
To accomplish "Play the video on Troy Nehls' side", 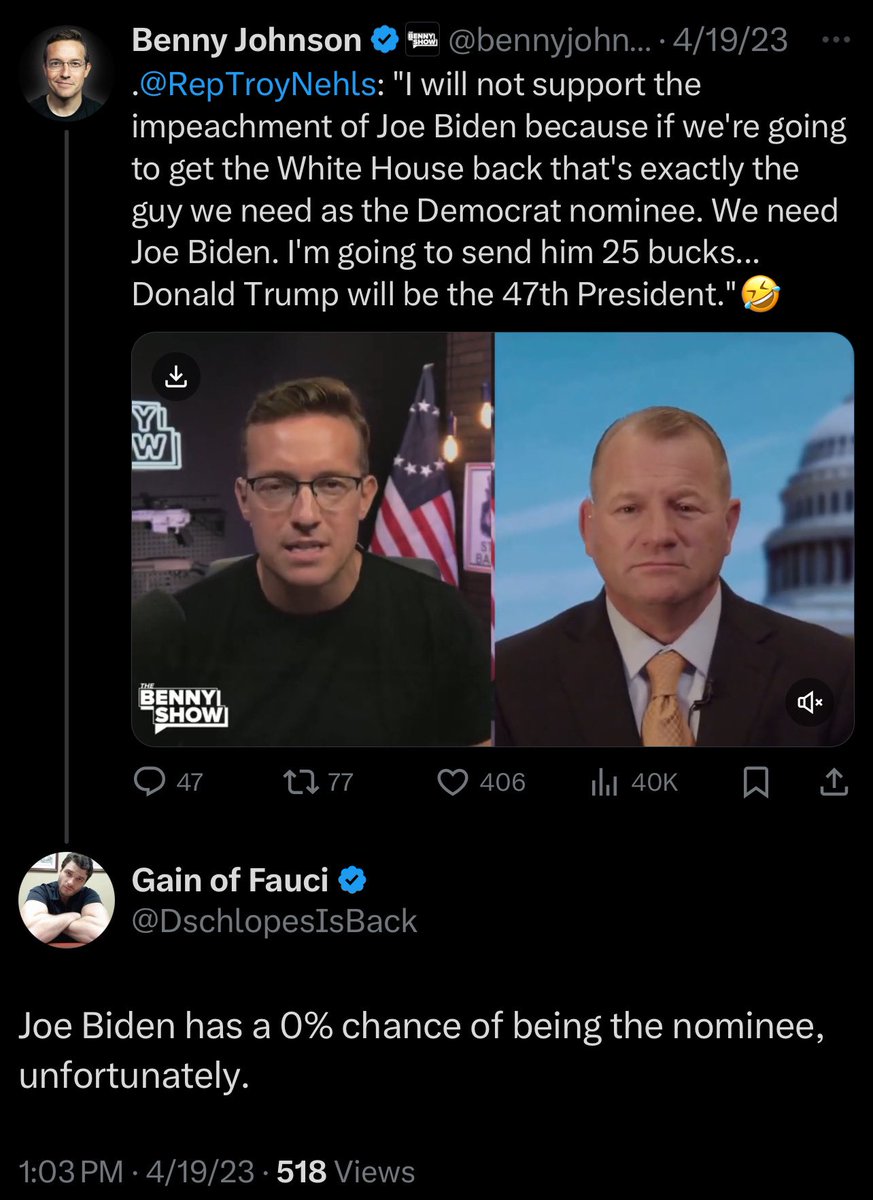I will pos(674,540).
